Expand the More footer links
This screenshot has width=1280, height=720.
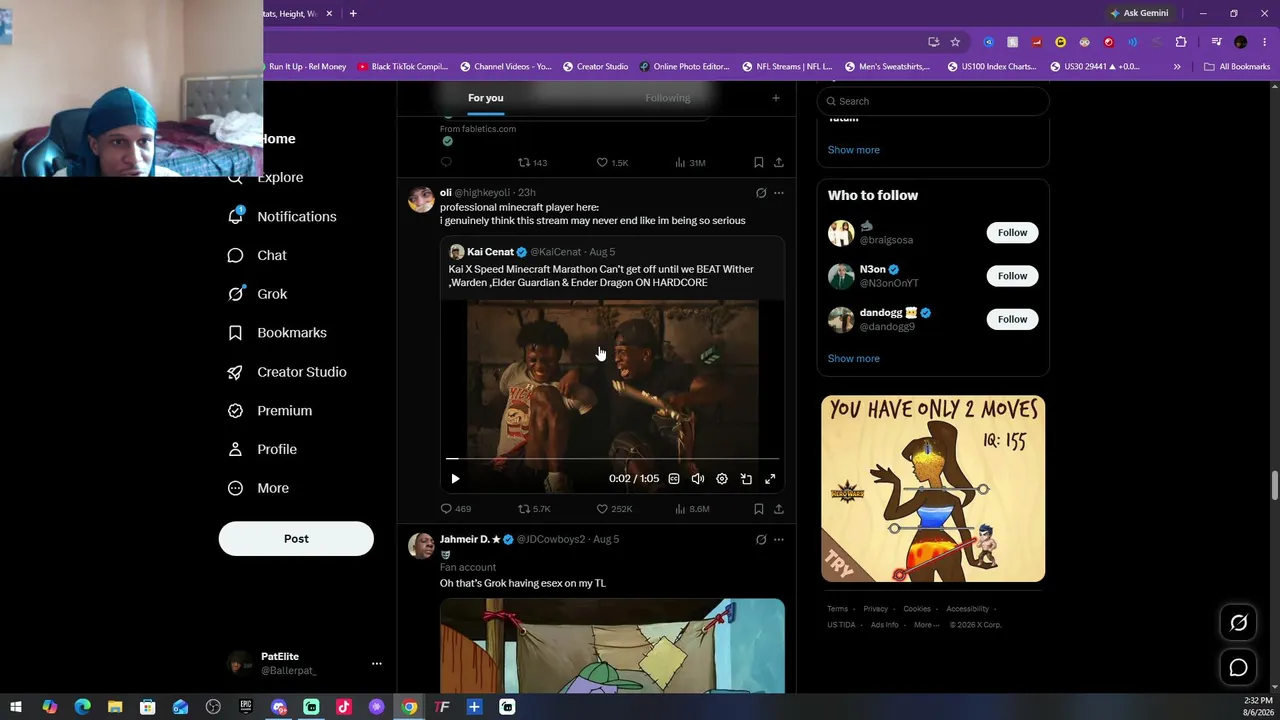(927, 625)
